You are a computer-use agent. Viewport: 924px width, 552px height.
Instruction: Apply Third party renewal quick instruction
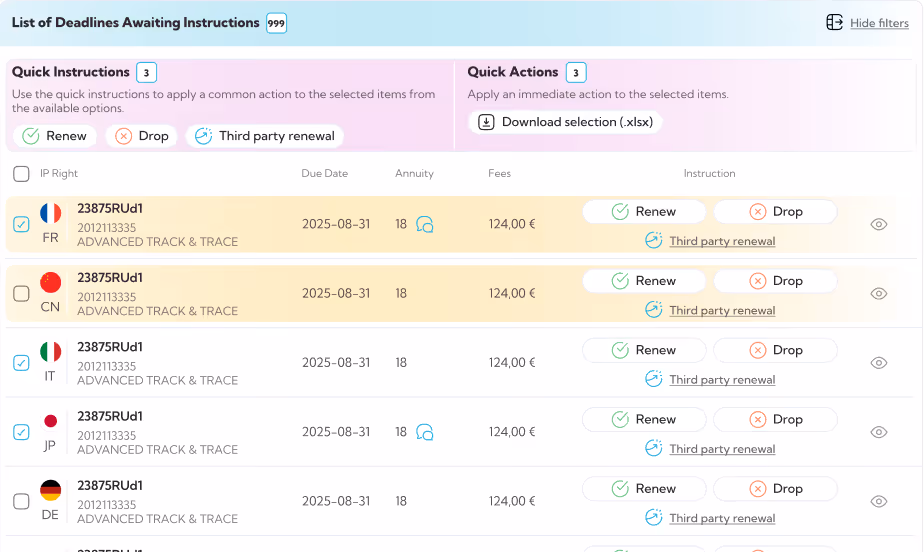click(x=265, y=136)
